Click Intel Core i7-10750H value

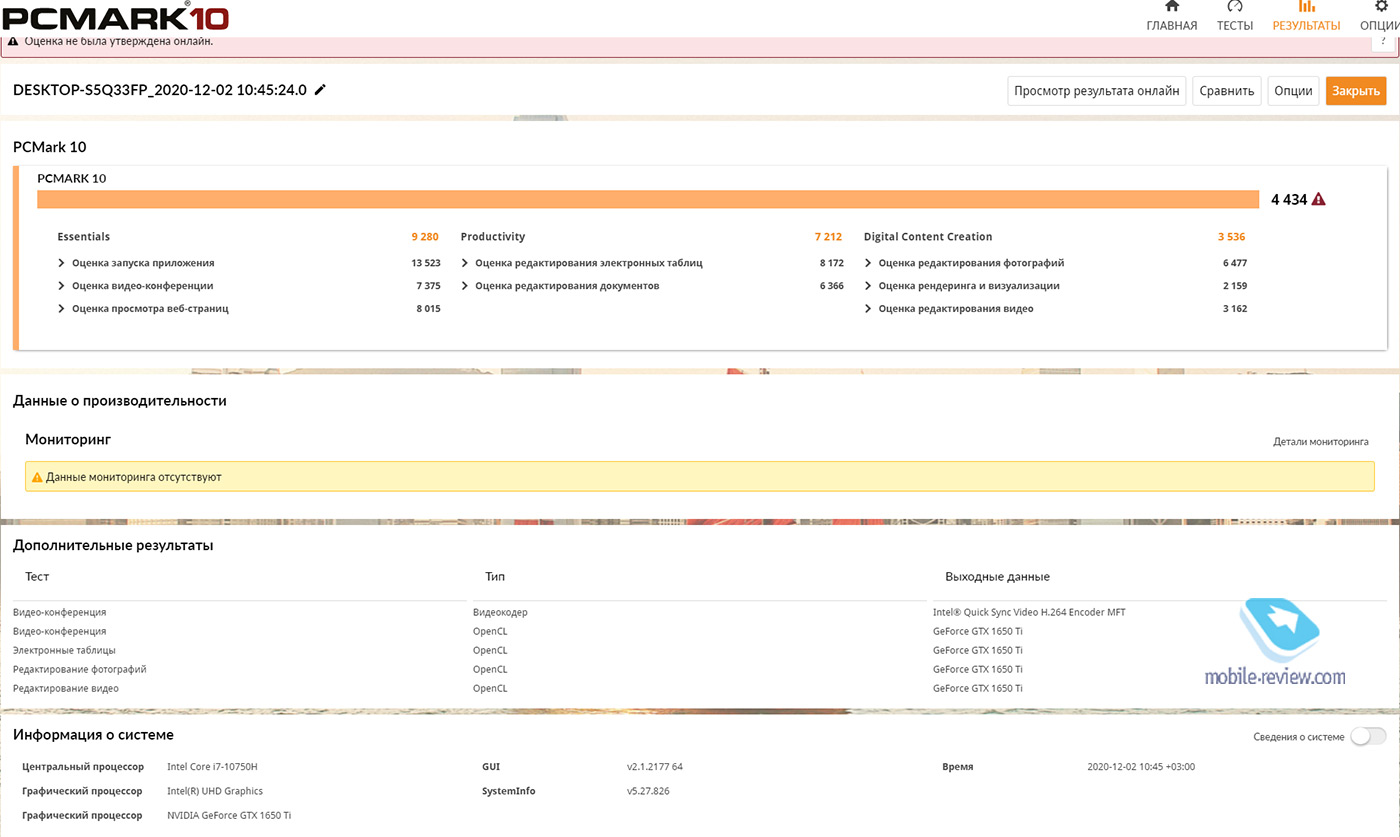coord(214,767)
